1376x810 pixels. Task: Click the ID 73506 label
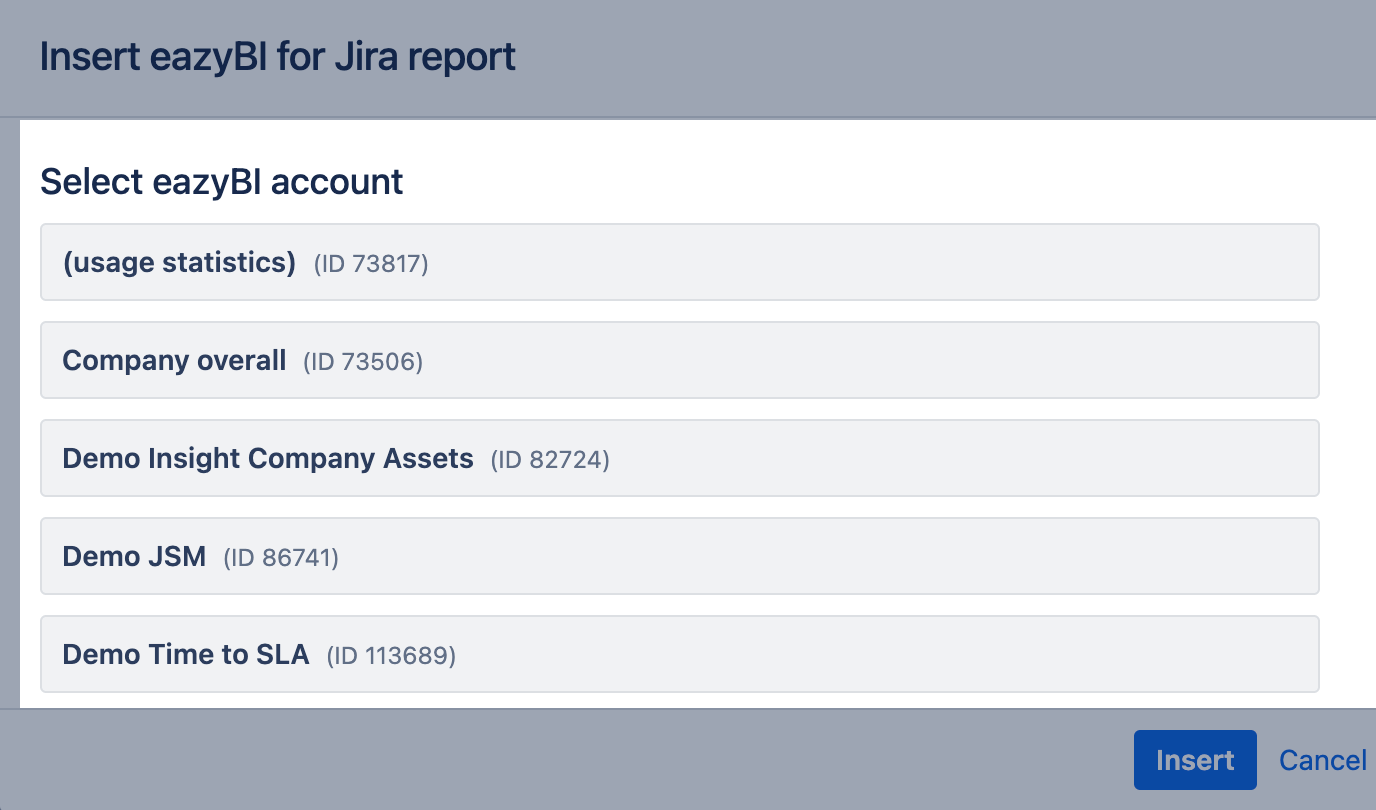coord(363,362)
